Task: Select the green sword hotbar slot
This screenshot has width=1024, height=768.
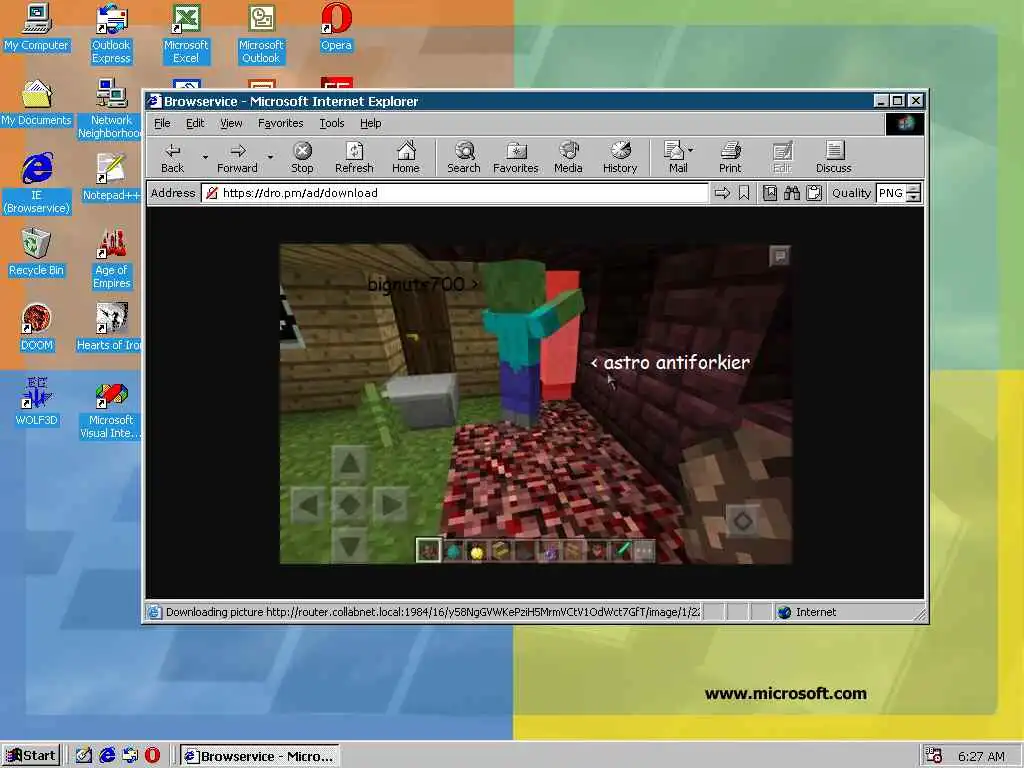Action: [x=620, y=551]
